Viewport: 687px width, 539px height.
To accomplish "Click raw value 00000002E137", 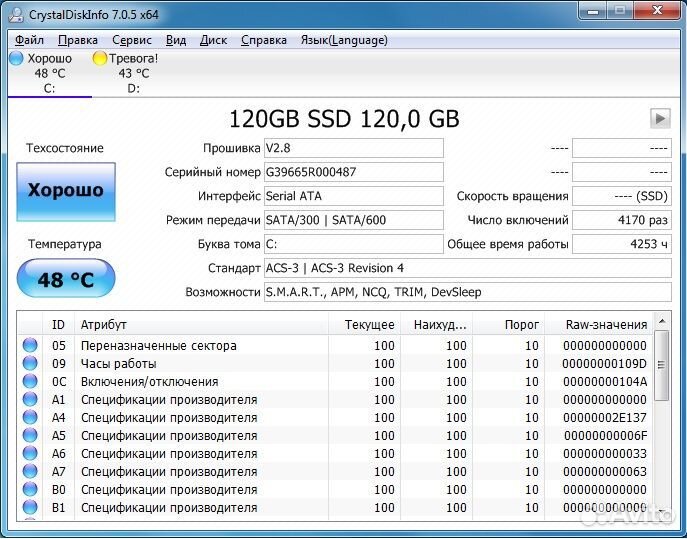I will coord(605,418).
